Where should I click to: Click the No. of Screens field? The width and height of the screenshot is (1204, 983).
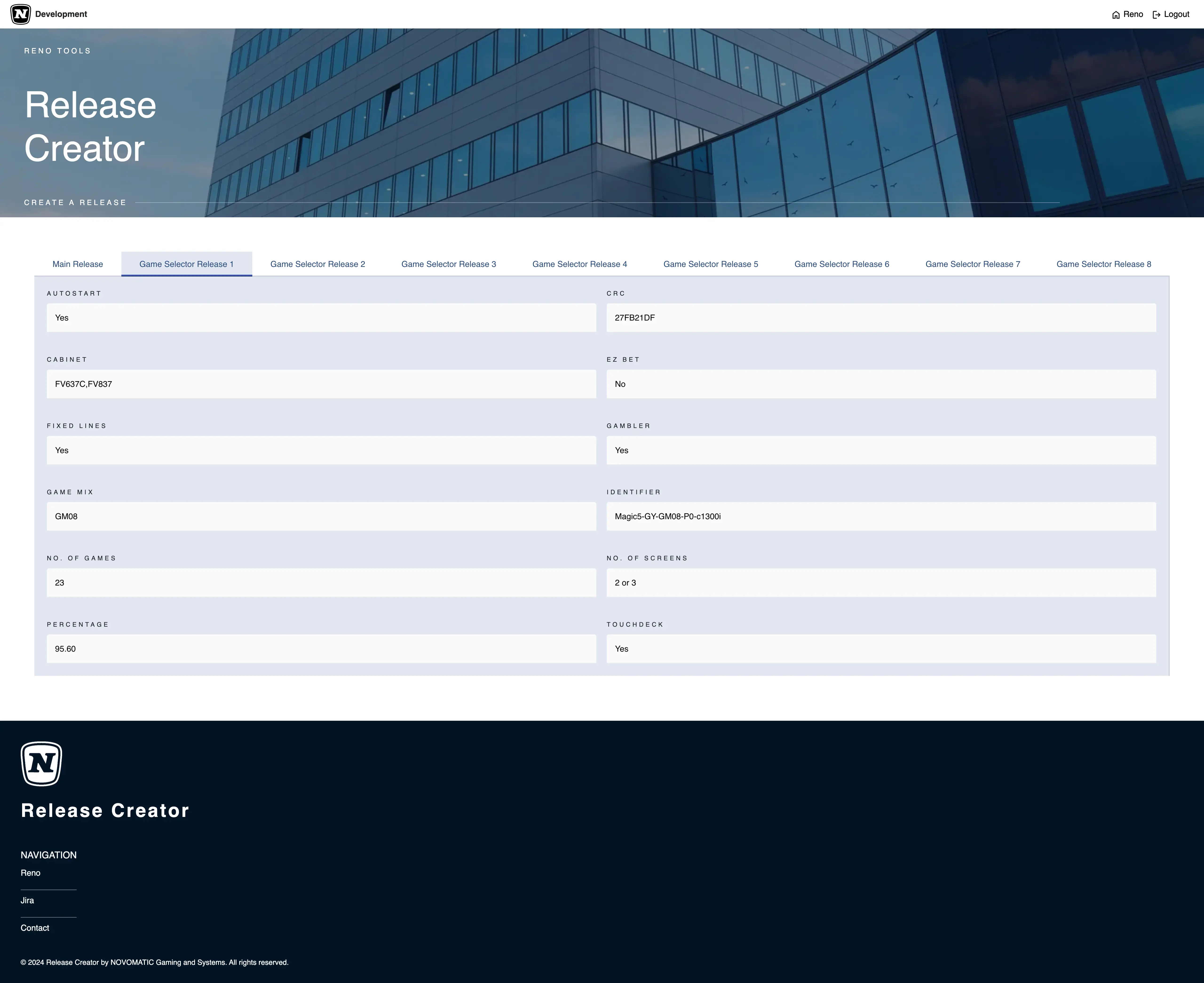click(881, 583)
